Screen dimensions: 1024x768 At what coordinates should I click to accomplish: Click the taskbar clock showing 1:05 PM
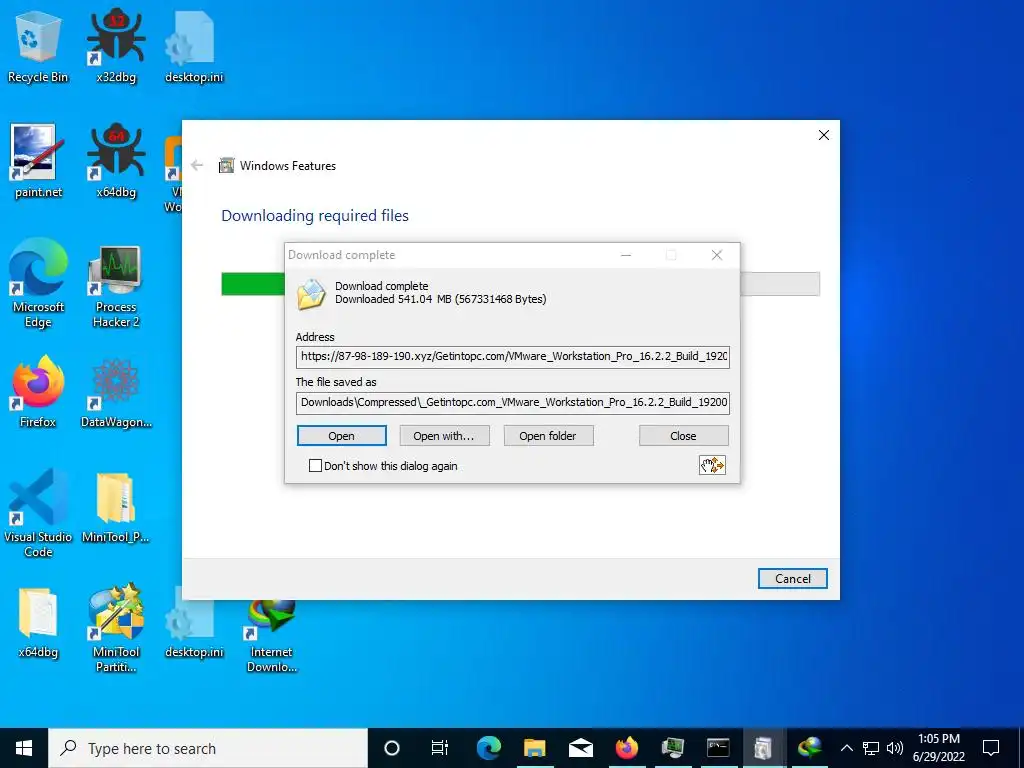938,748
